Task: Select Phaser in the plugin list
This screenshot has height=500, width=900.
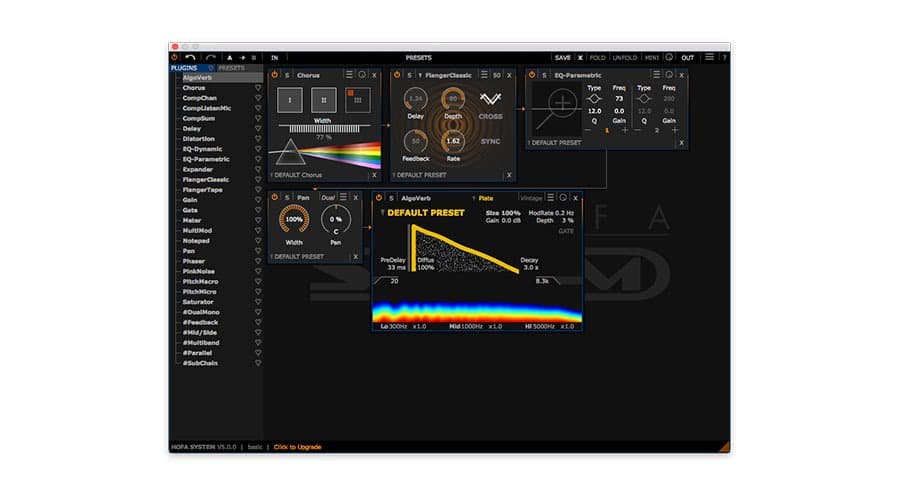Action: click(193, 261)
